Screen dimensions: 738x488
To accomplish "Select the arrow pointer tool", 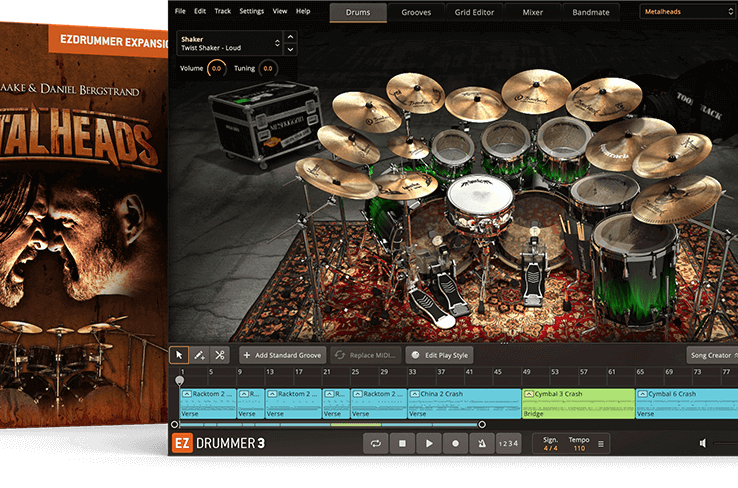I will (179, 355).
